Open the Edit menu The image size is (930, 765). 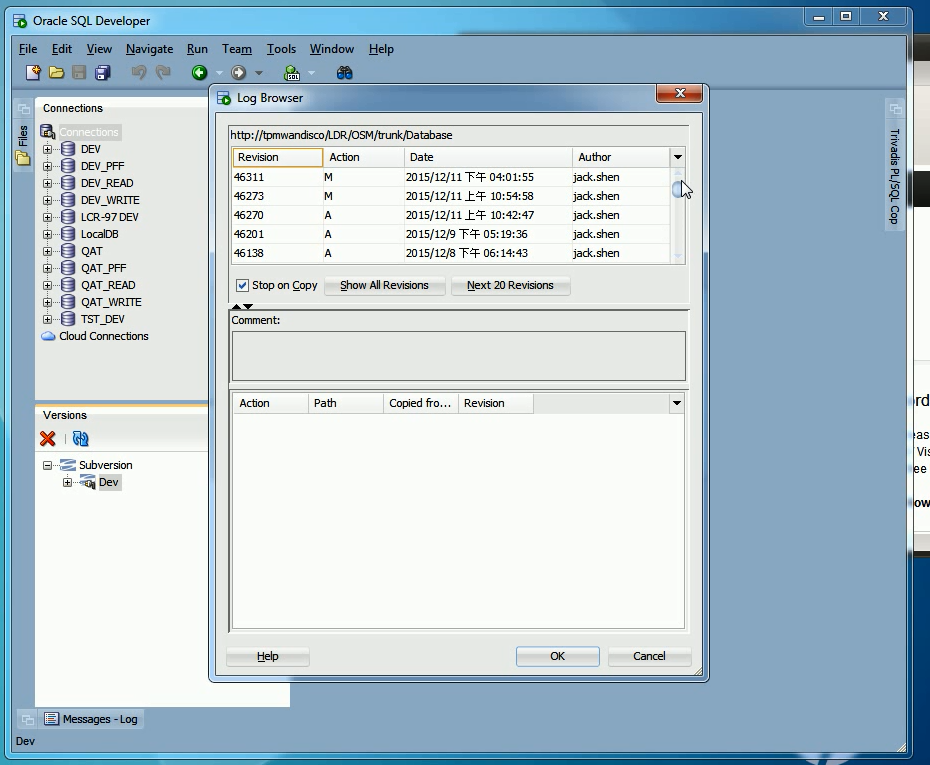tap(62, 49)
